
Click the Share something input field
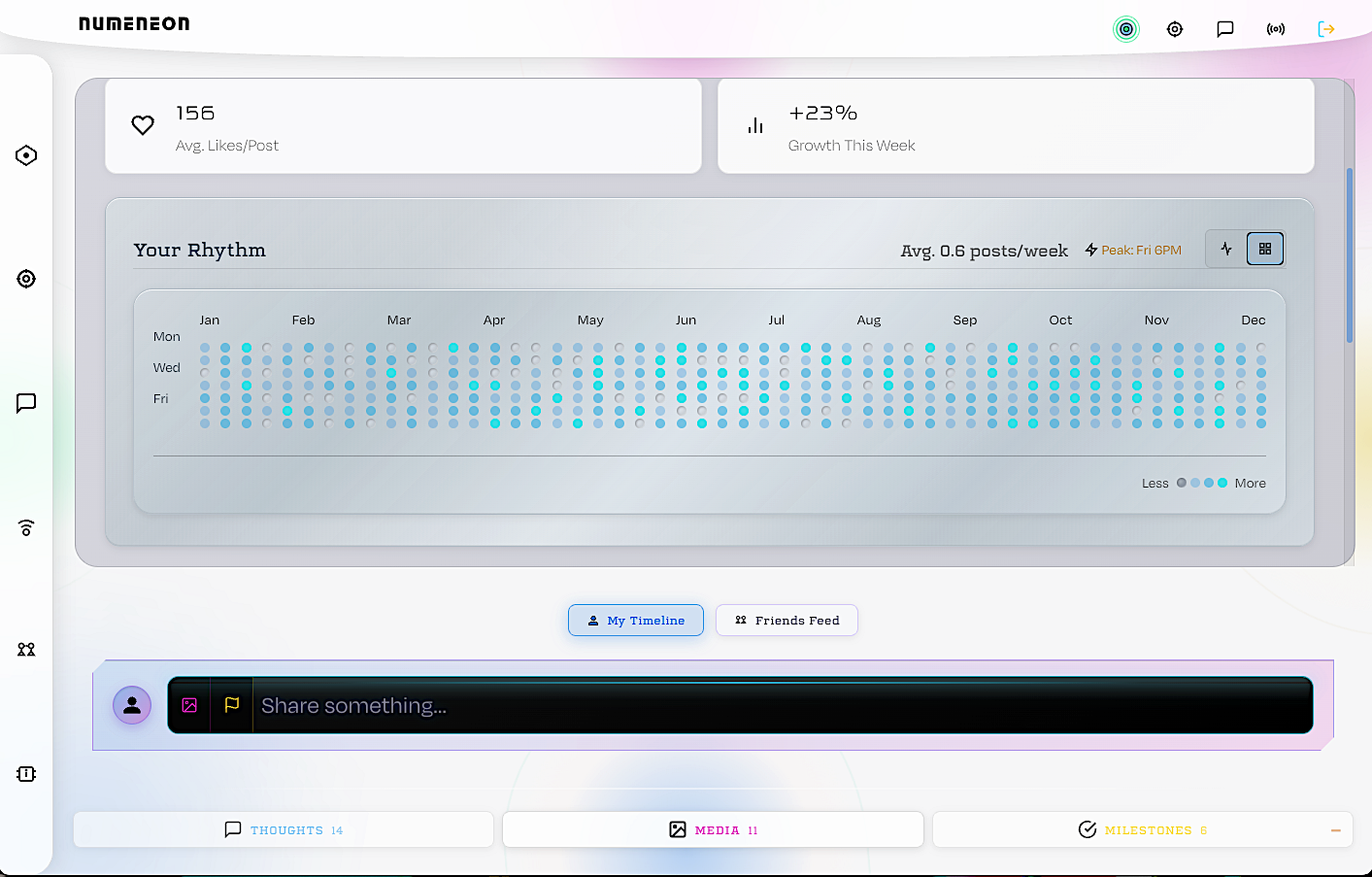point(777,705)
